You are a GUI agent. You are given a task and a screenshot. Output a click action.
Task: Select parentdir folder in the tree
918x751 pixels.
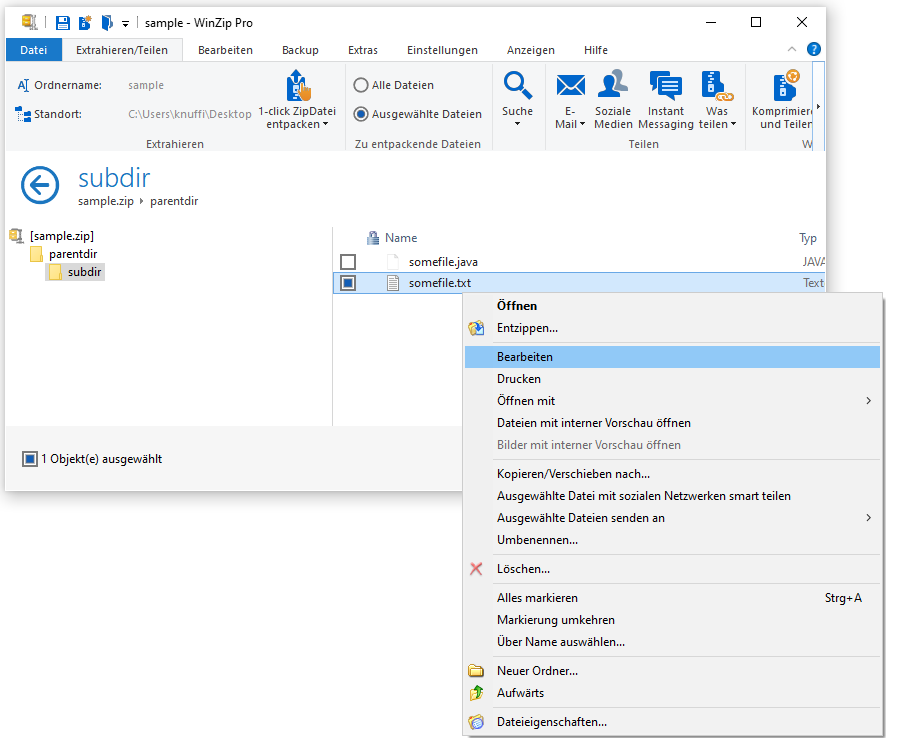[73, 254]
